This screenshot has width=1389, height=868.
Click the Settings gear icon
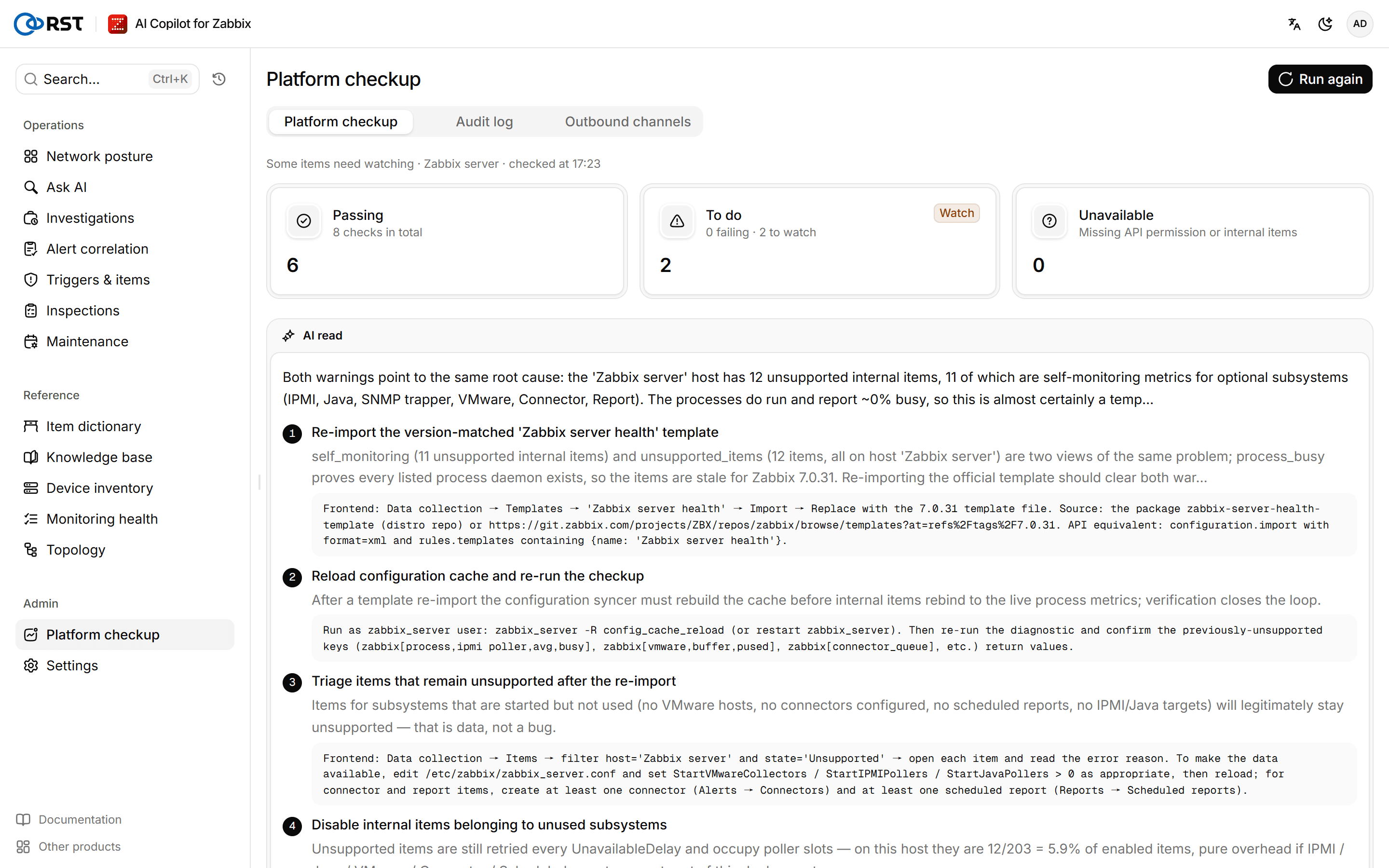(x=31, y=665)
